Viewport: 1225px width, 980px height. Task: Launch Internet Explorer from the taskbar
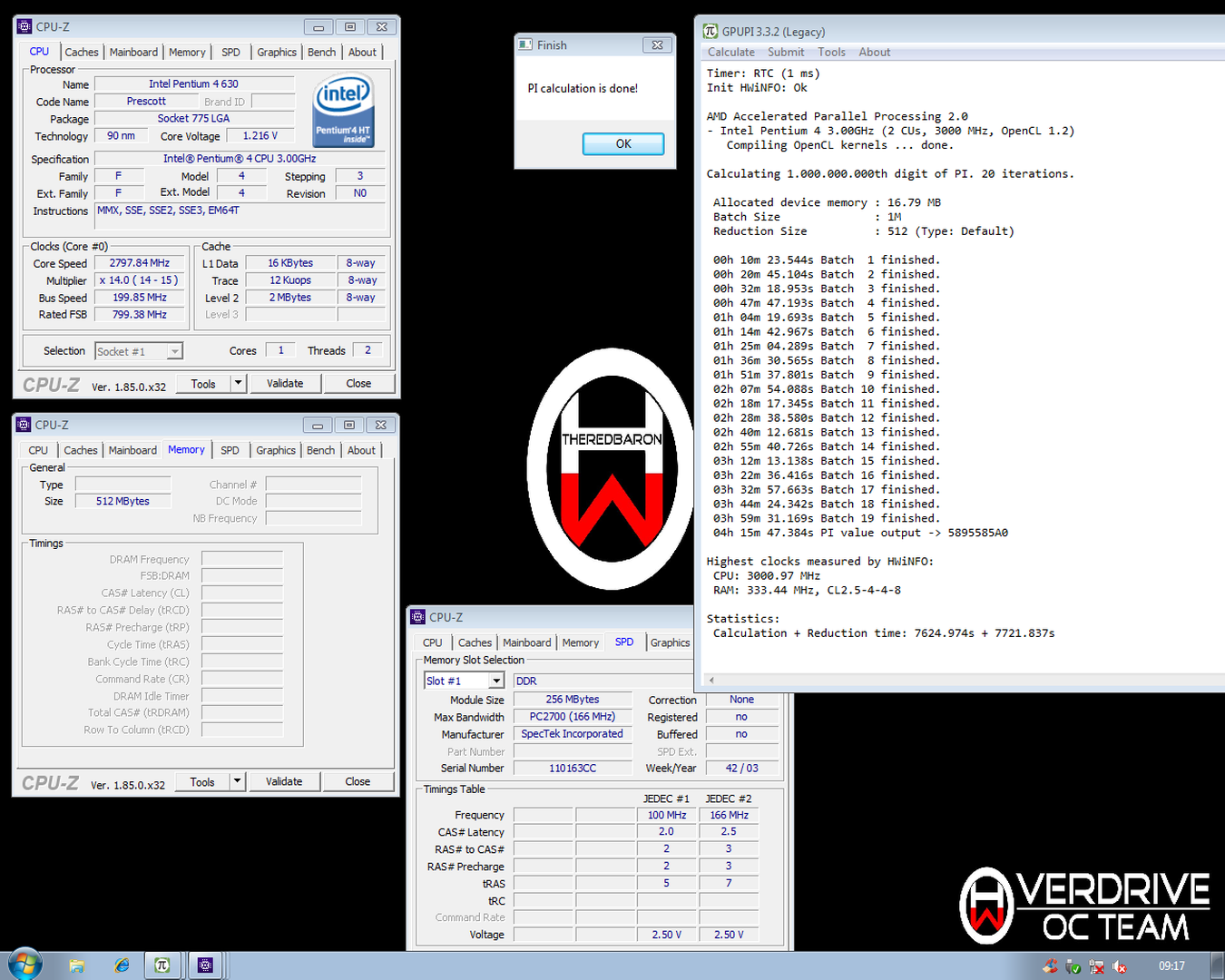[x=122, y=965]
